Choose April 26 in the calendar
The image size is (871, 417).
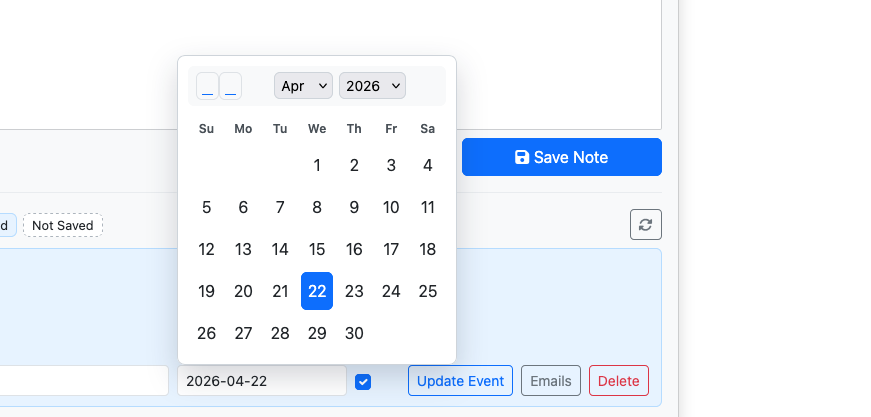(206, 333)
